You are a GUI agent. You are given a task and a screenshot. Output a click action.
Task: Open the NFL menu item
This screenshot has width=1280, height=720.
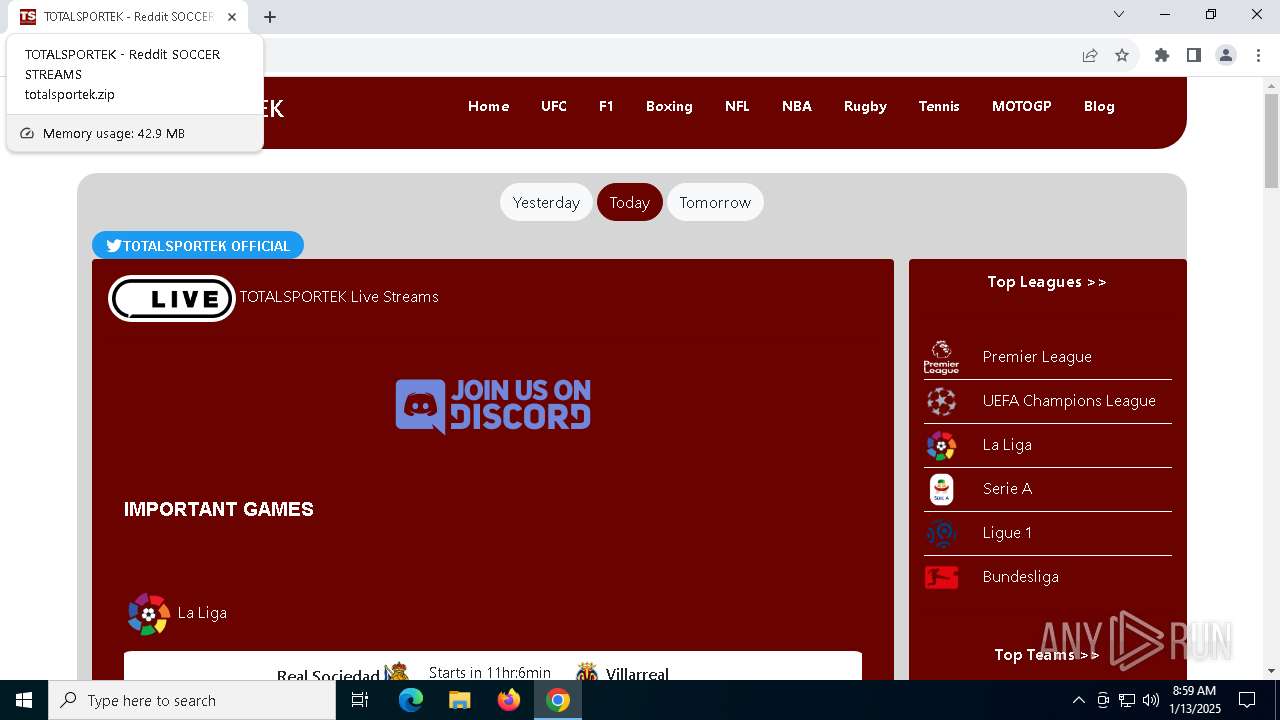pos(737,106)
